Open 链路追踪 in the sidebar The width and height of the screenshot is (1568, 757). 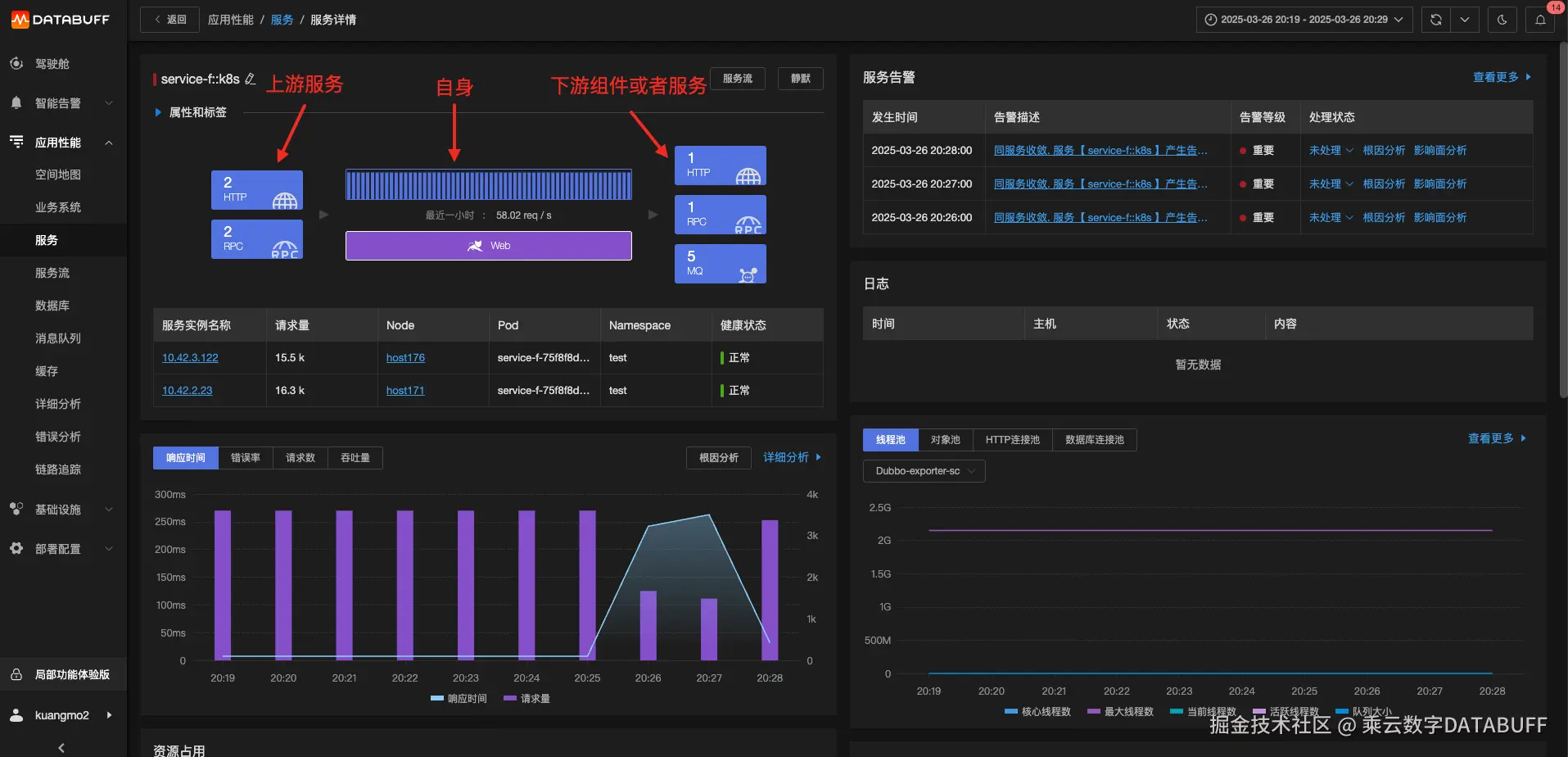coord(58,469)
